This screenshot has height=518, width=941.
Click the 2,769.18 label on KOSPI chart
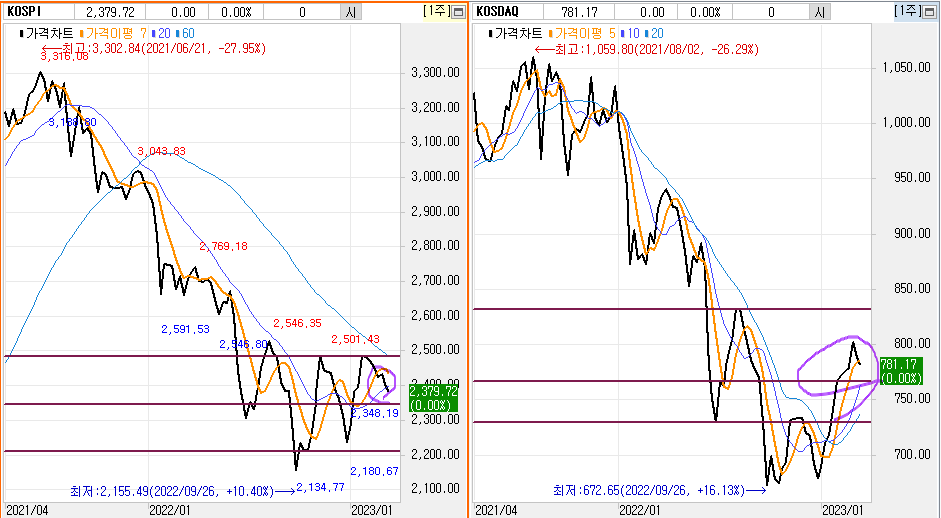223,246
